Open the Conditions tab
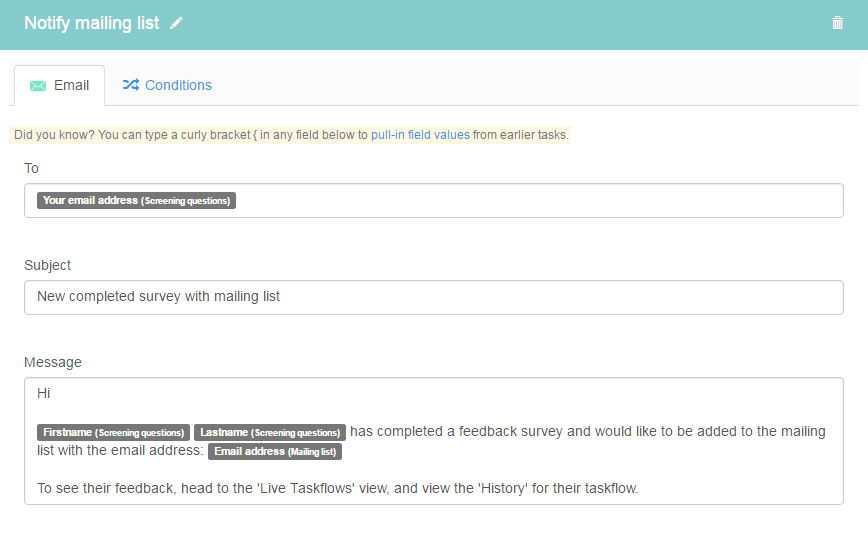Viewport: 868px width, 534px height. click(167, 85)
